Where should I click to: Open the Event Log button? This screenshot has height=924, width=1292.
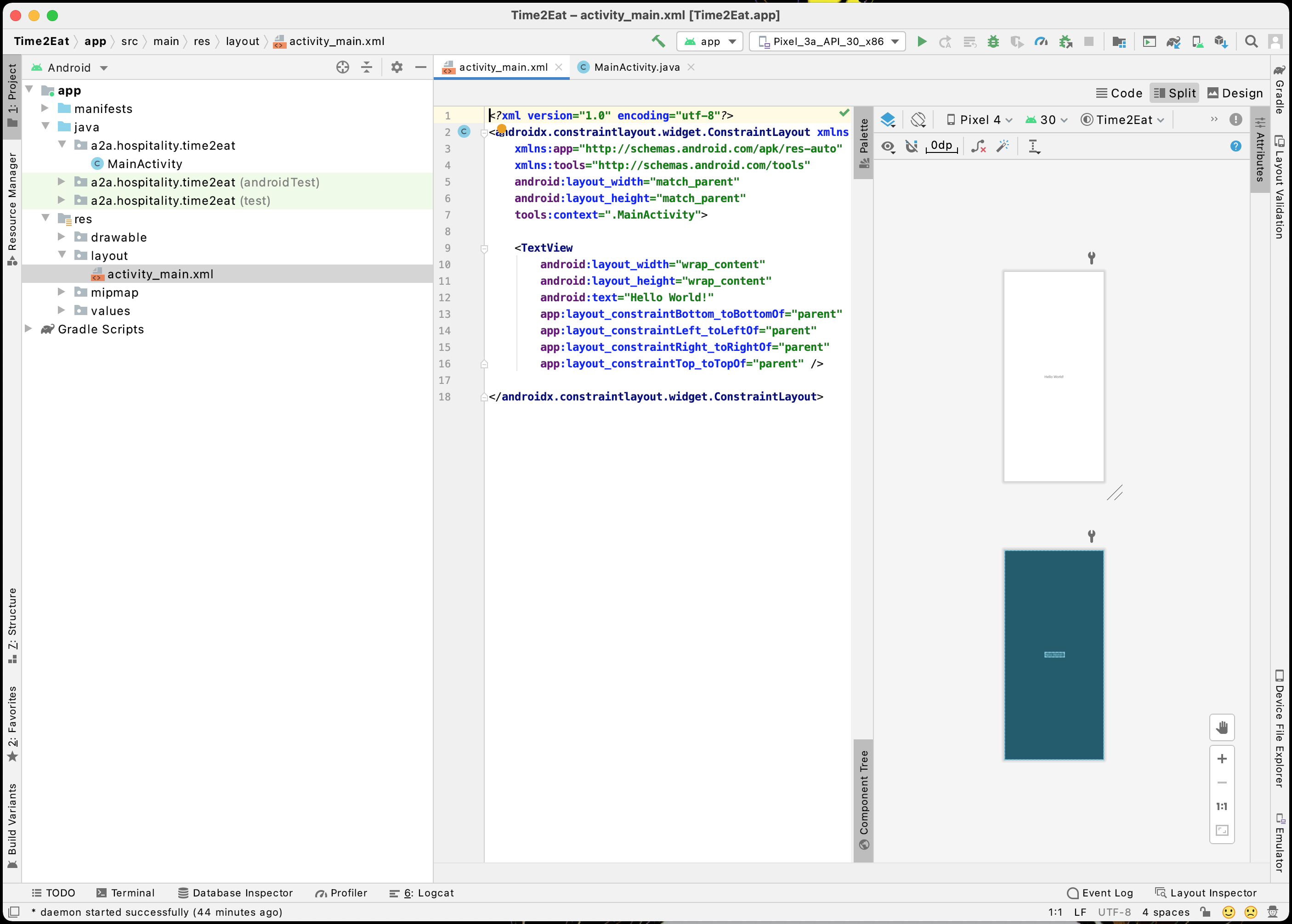click(1100, 893)
